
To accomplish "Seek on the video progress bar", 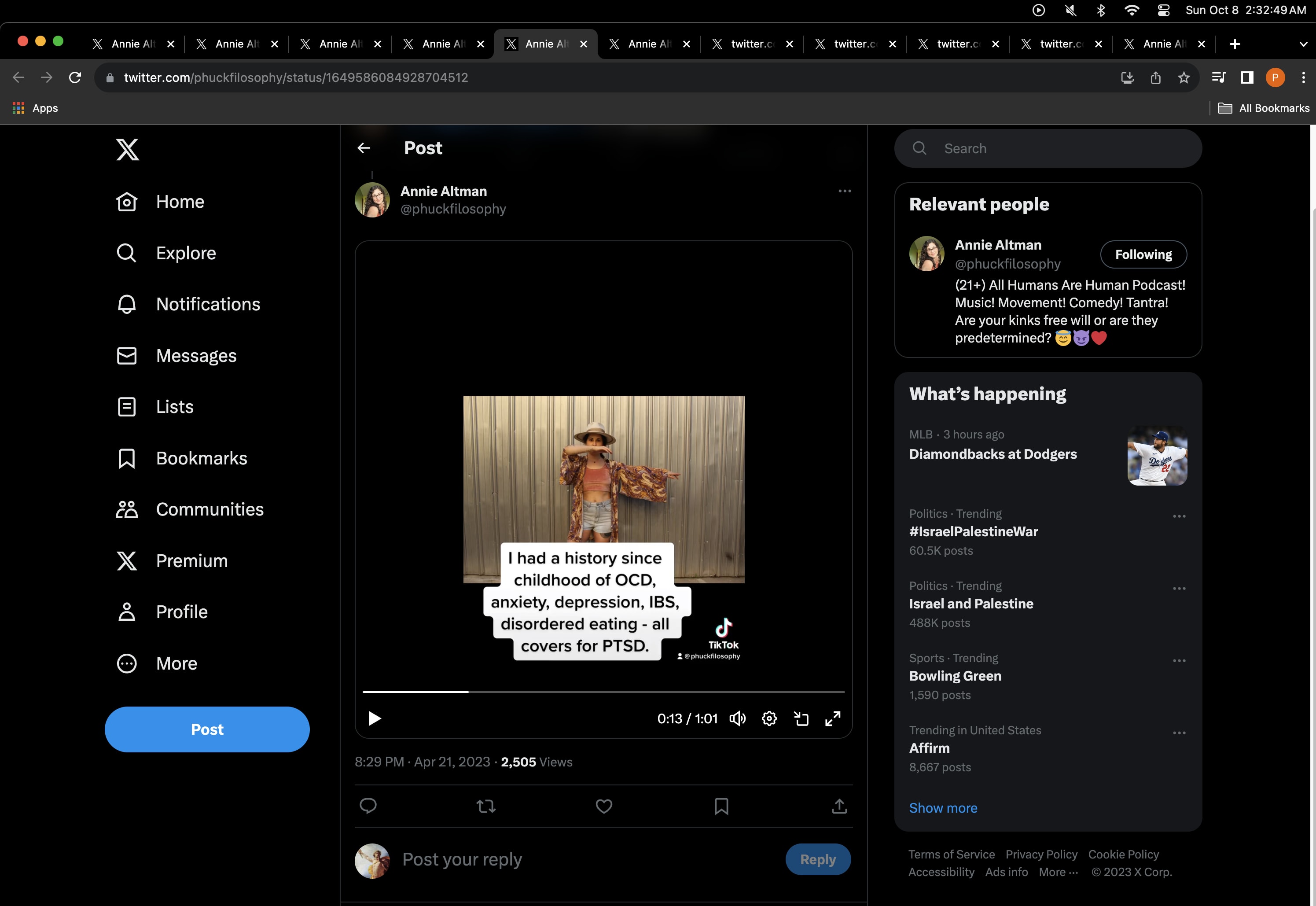I will tap(603, 692).
